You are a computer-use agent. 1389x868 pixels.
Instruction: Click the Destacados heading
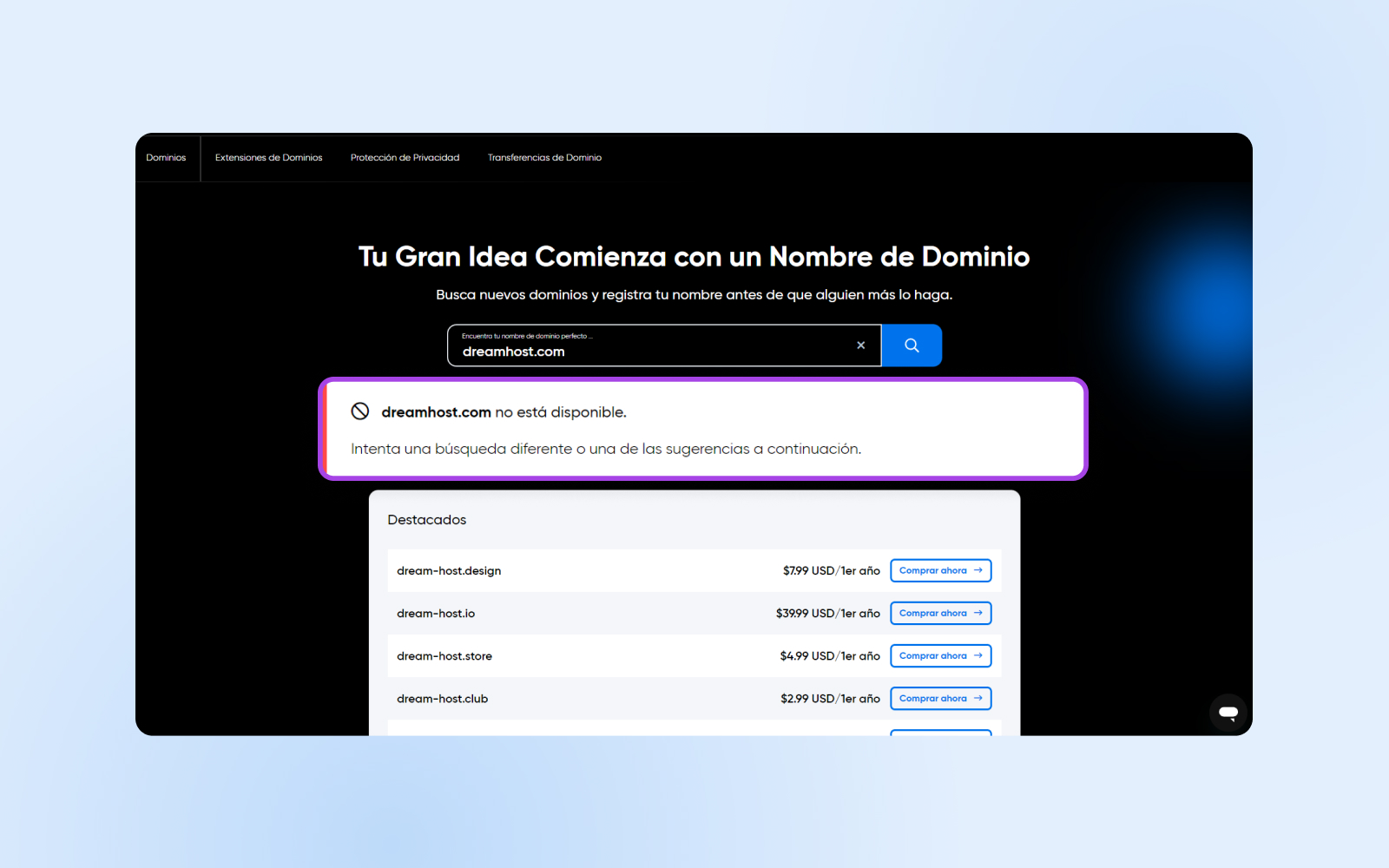click(x=427, y=520)
